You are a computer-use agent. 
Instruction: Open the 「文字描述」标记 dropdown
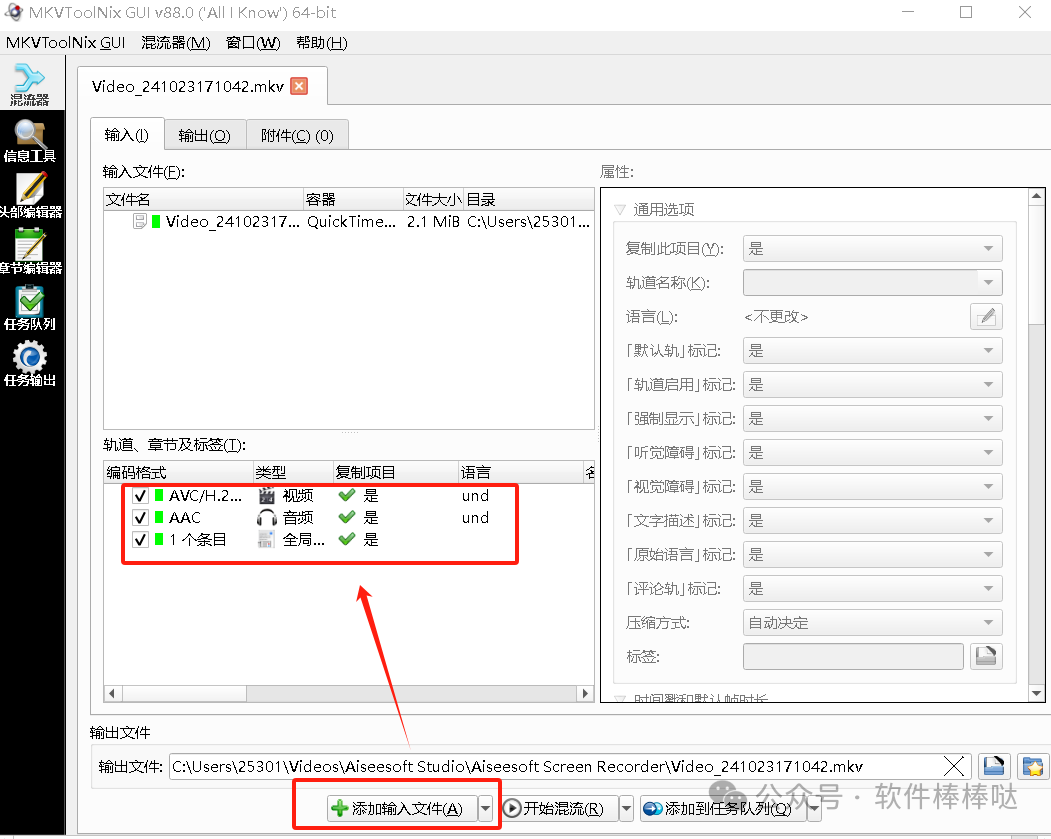point(872,521)
